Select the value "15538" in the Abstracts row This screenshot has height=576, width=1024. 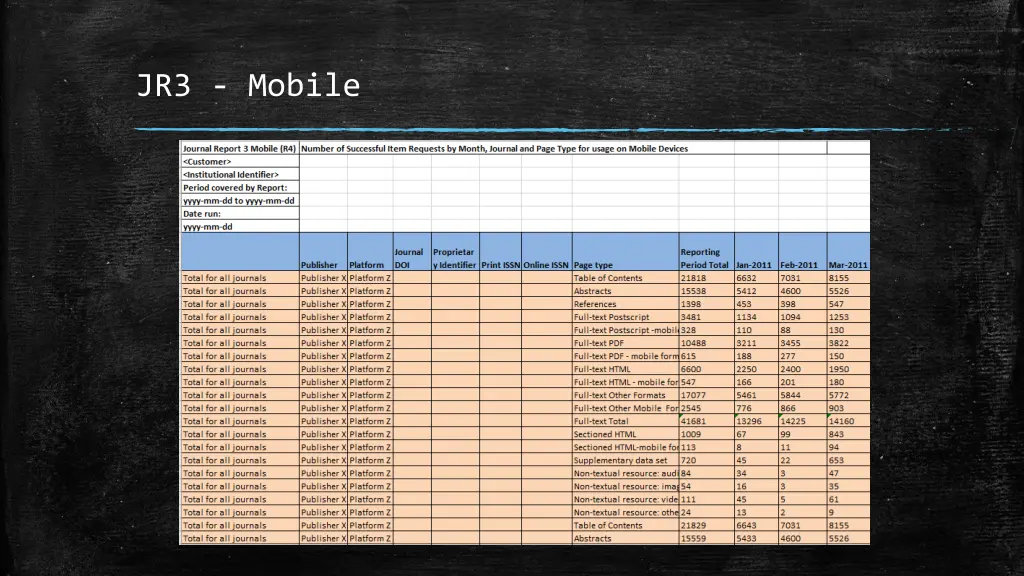click(x=706, y=291)
